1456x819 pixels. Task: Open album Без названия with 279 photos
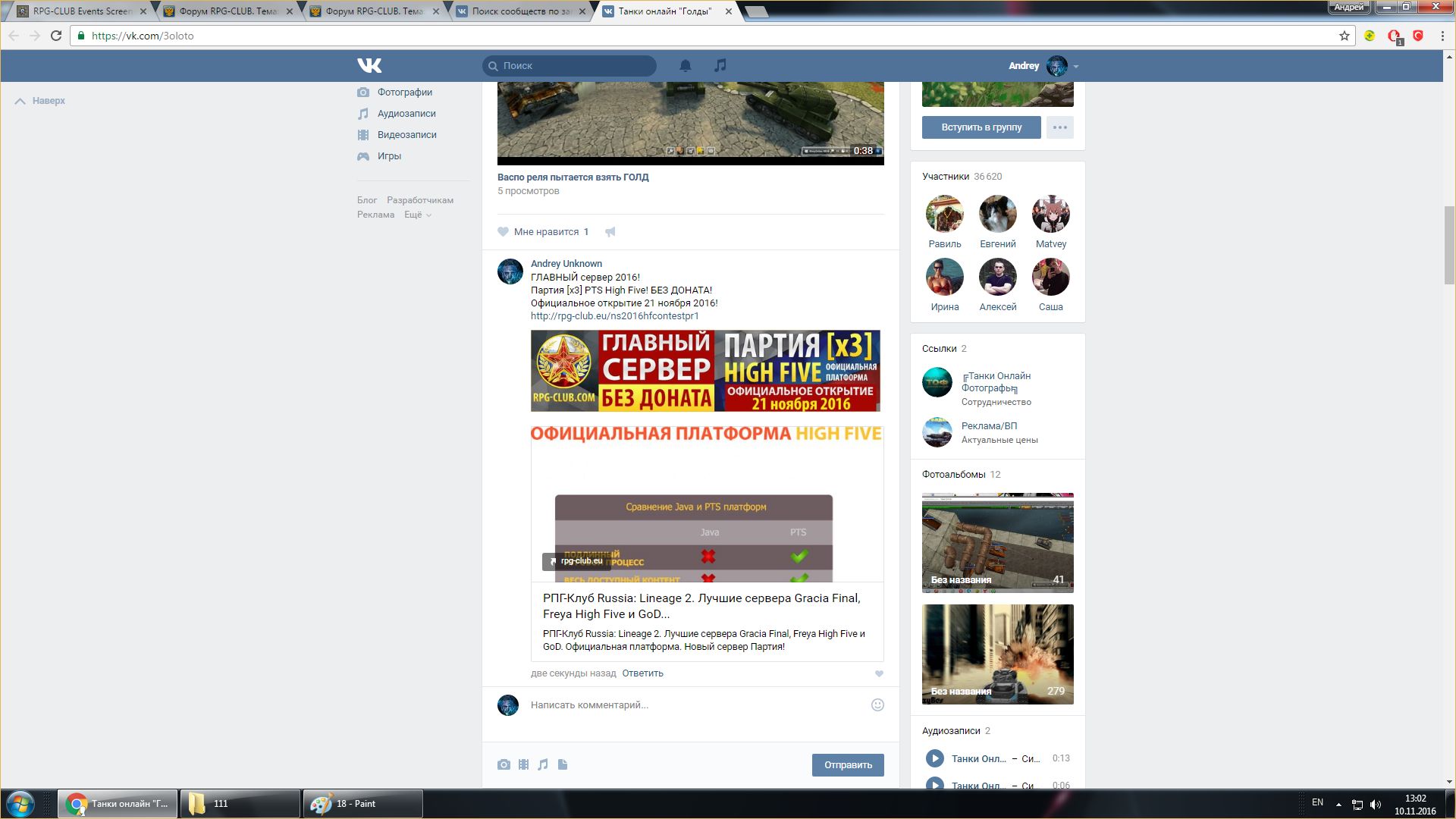click(998, 654)
